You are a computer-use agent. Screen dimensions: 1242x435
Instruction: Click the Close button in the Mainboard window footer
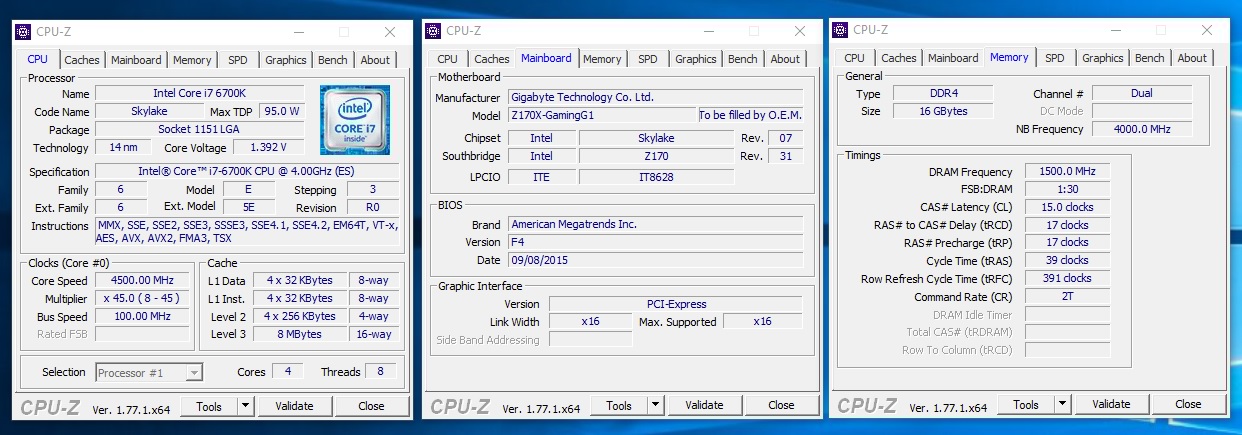[781, 405]
